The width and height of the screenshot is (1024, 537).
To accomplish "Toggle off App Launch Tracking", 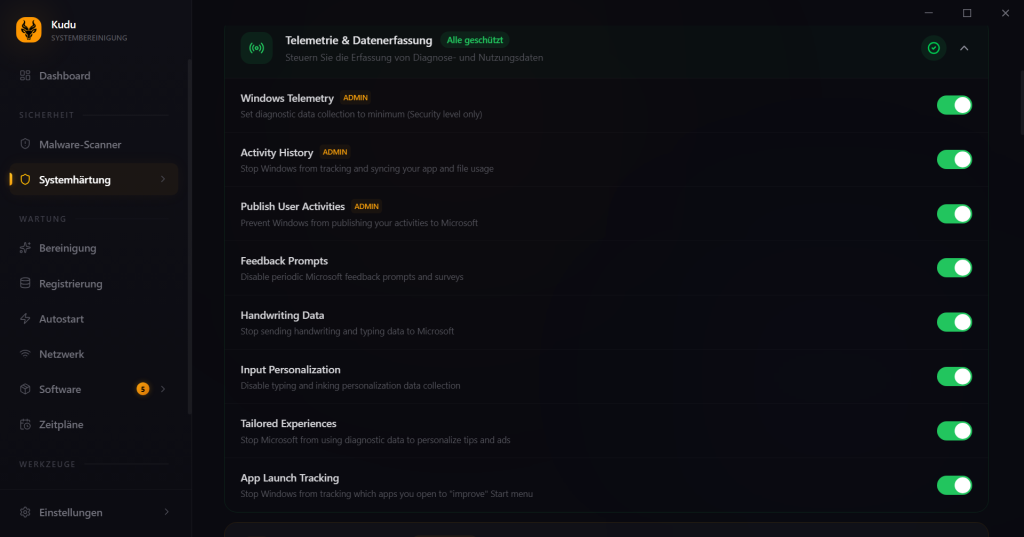I will click(954, 485).
